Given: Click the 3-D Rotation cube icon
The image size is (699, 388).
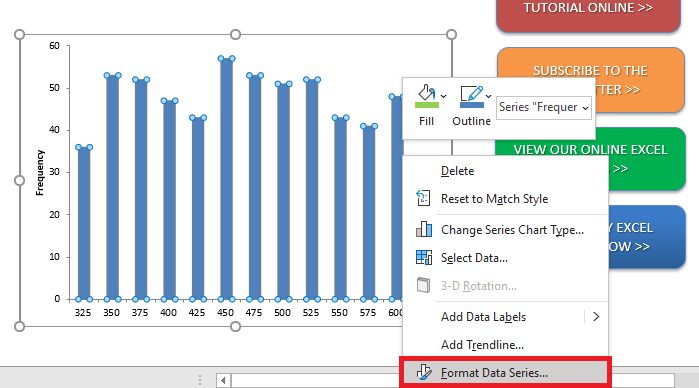Looking at the screenshot, I should tap(424, 285).
